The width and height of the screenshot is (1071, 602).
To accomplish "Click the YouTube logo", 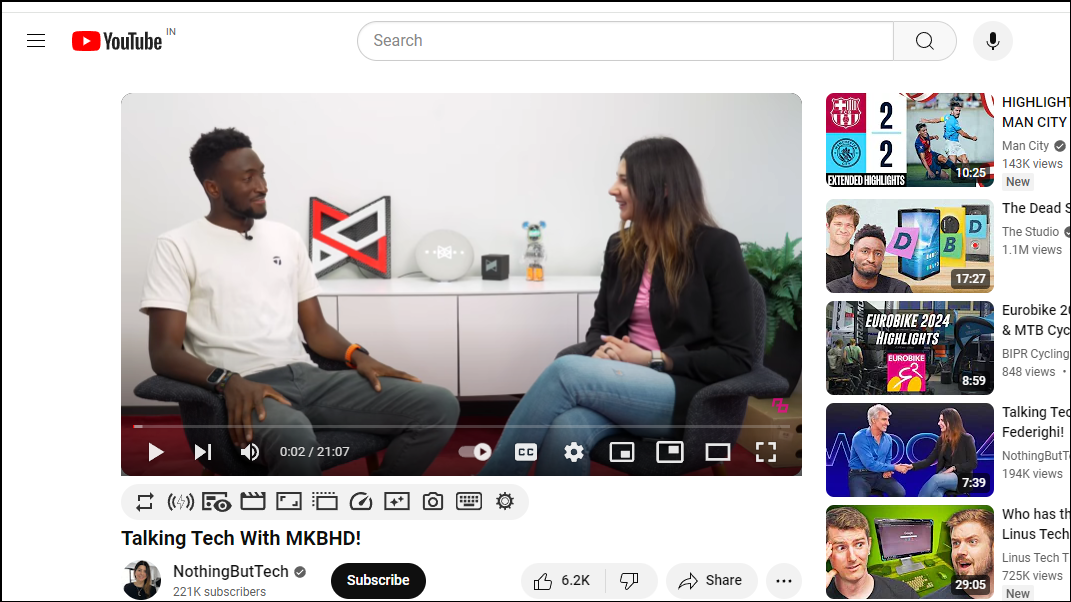I will (116, 40).
